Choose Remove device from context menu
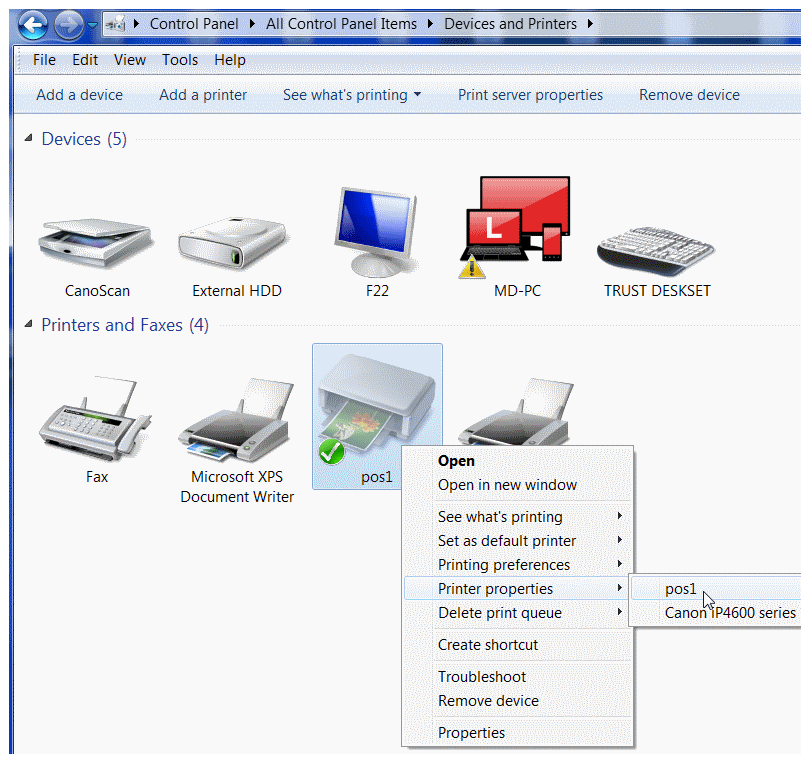 pos(517,701)
